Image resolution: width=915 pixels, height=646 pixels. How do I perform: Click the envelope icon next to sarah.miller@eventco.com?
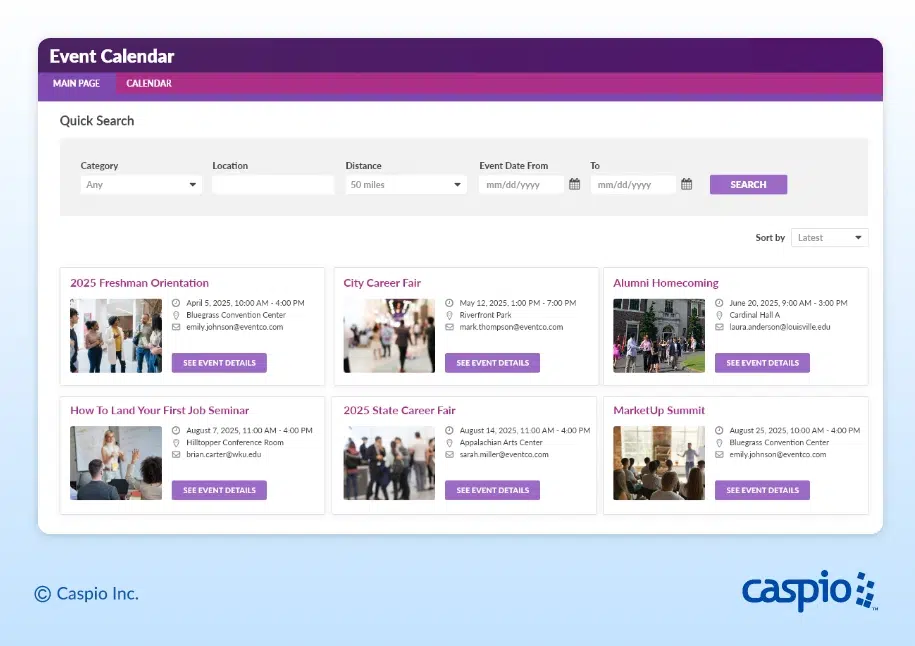pos(449,454)
